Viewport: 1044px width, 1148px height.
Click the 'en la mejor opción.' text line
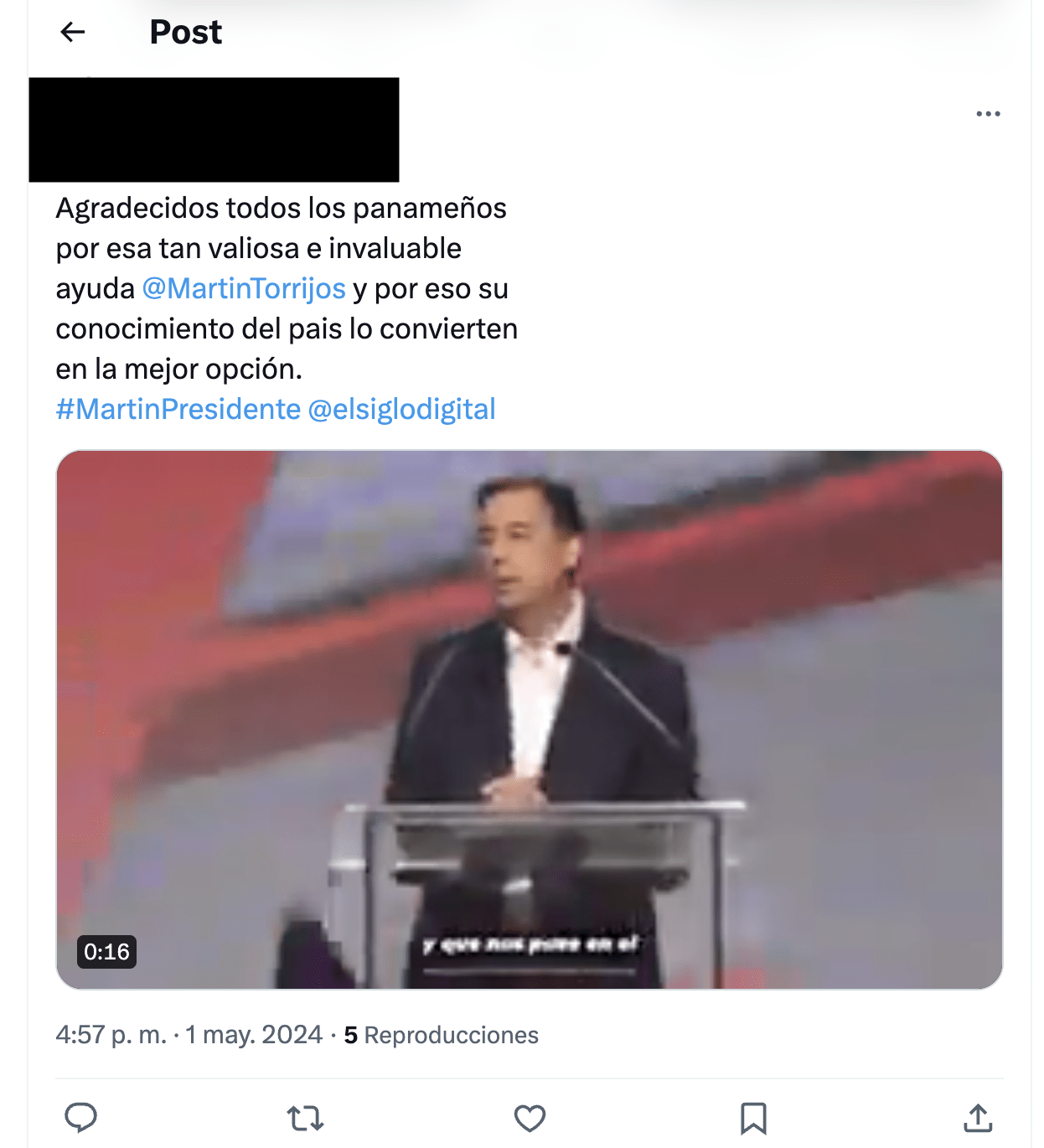tap(179, 369)
